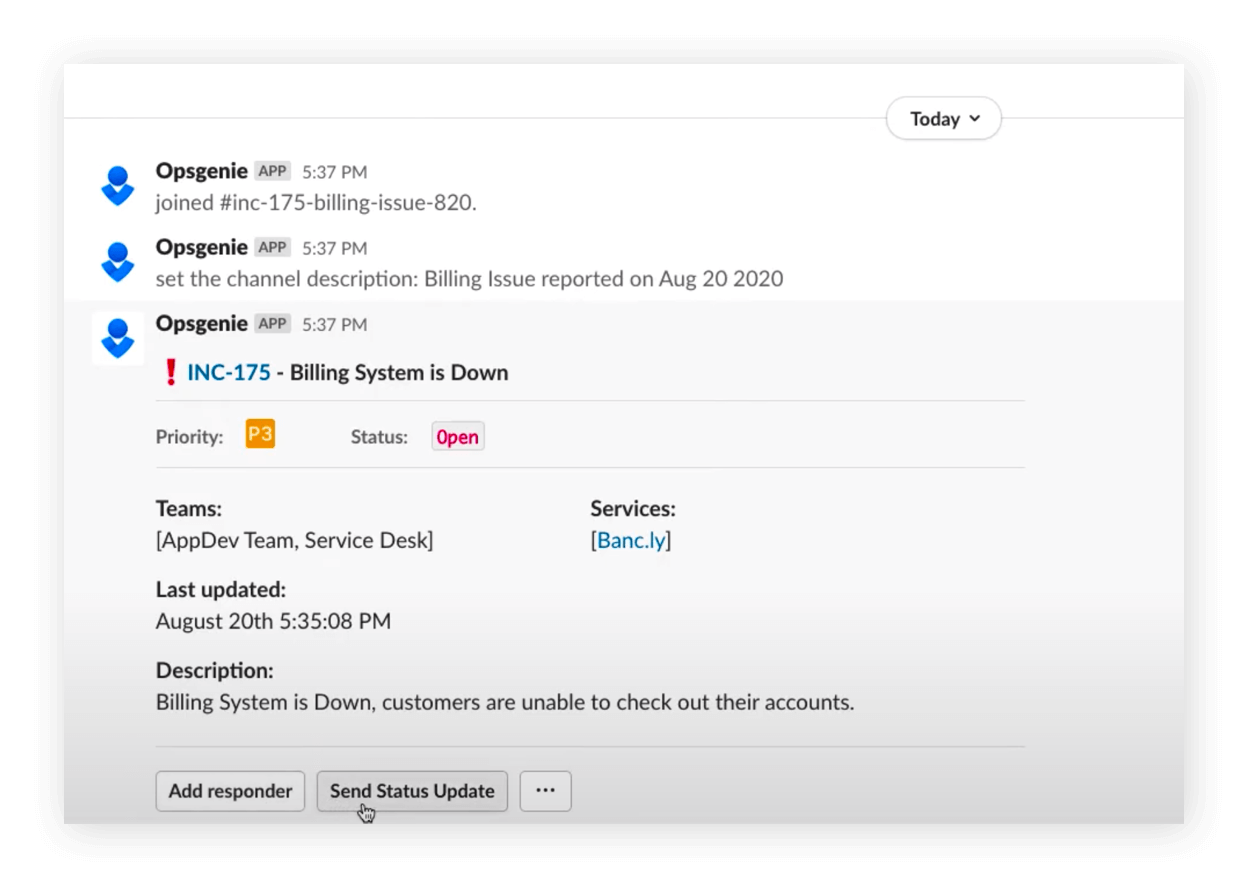Image resolution: width=1248 pixels, height=888 pixels.
Task: Expand the ellipsis overflow menu beside Send Status Update
Action: [x=545, y=790]
